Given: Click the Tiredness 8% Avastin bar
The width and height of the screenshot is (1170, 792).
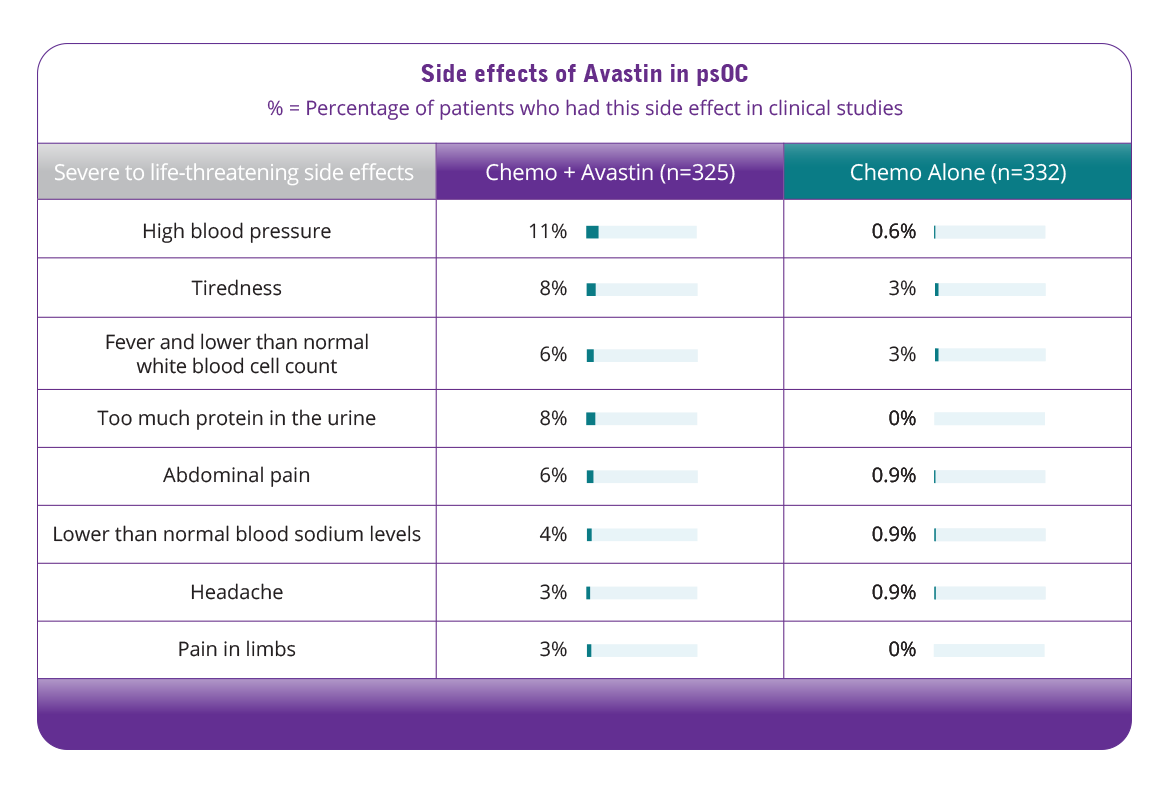Looking at the screenshot, I should tap(642, 290).
